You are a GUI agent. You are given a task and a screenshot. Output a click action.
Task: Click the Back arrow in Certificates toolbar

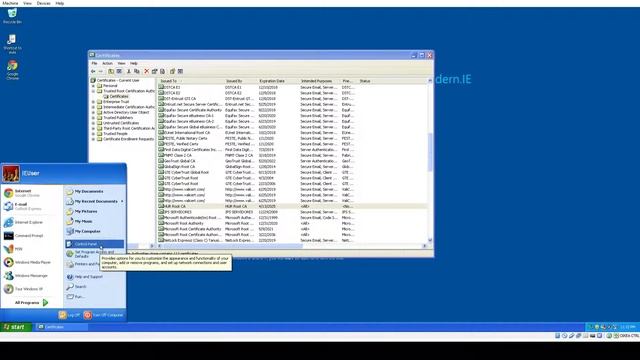click(93, 71)
